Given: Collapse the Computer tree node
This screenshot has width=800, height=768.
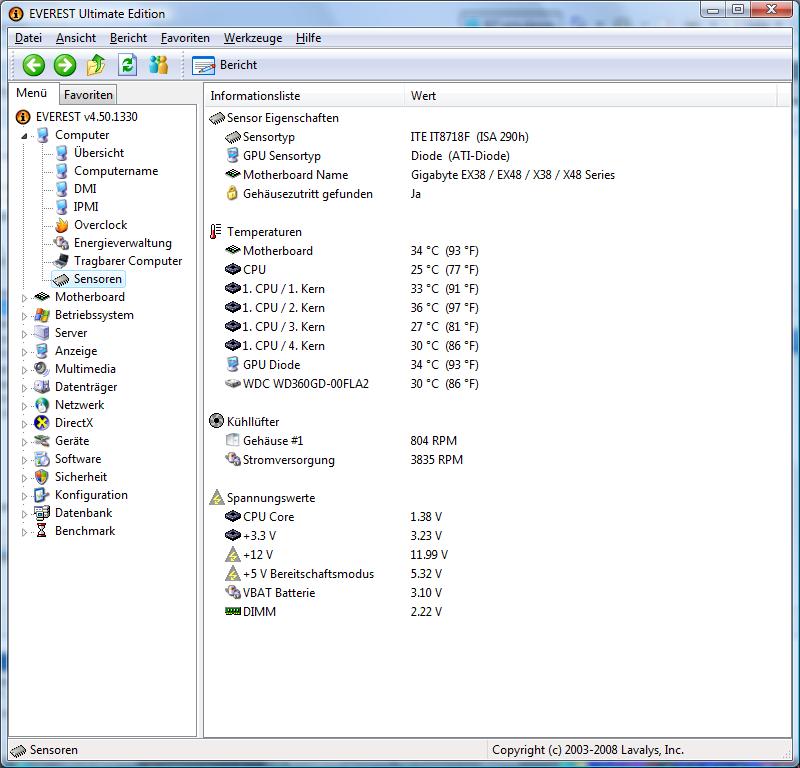Looking at the screenshot, I should tap(24, 136).
